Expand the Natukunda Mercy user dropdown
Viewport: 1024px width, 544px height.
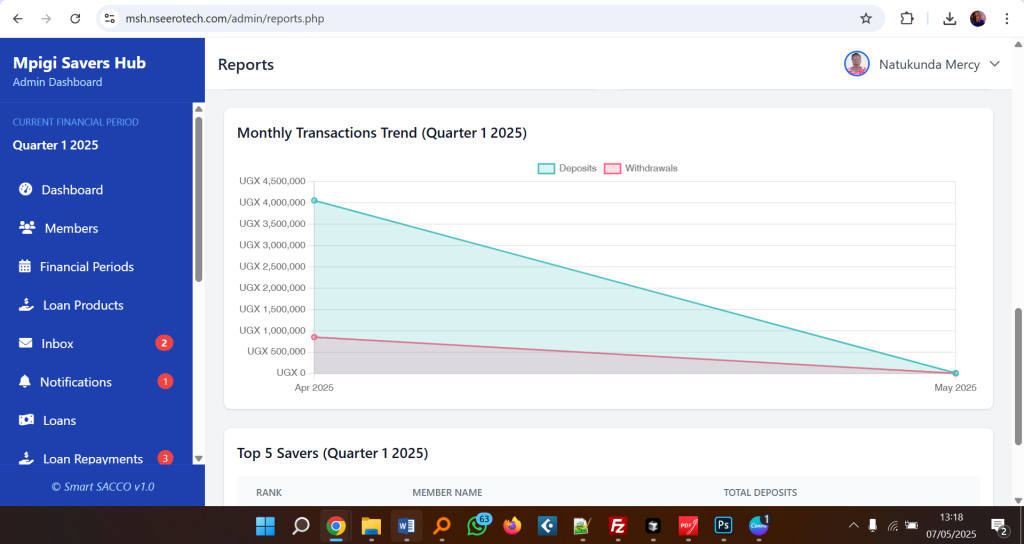[923, 64]
